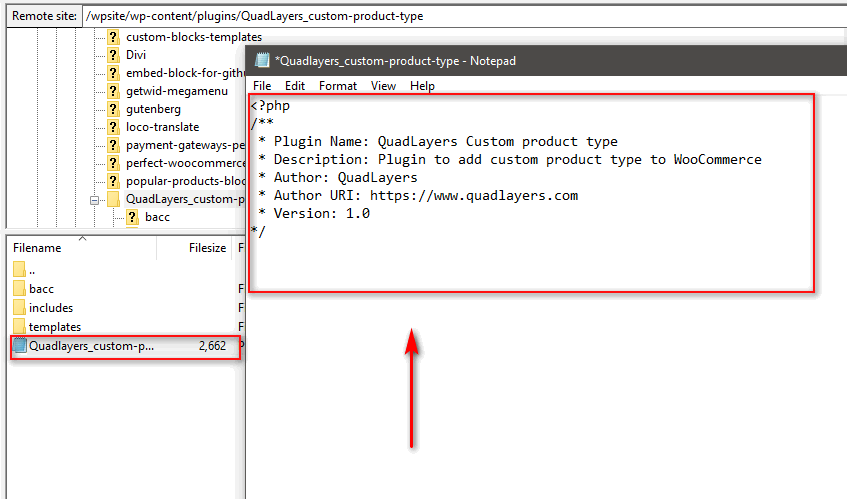Click the Notepad title bar icon
The width and height of the screenshot is (847, 499).
click(262, 60)
